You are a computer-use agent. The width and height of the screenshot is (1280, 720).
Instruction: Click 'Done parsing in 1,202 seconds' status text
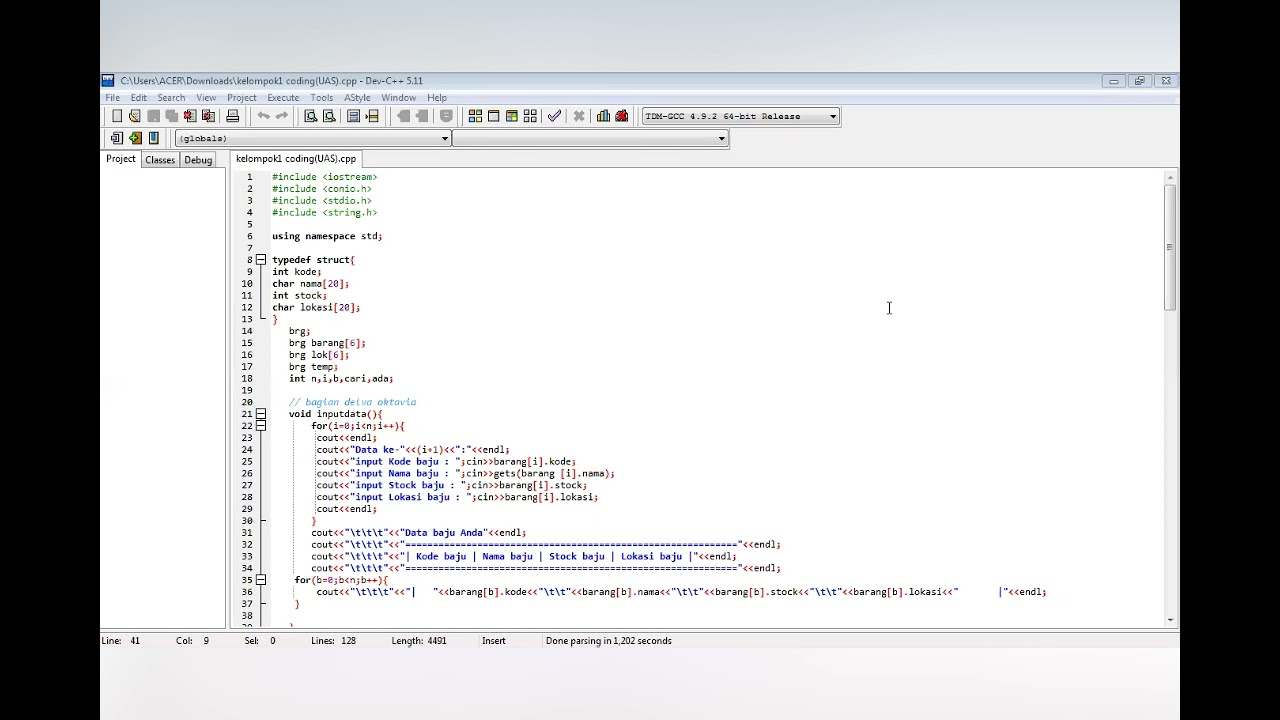point(609,641)
